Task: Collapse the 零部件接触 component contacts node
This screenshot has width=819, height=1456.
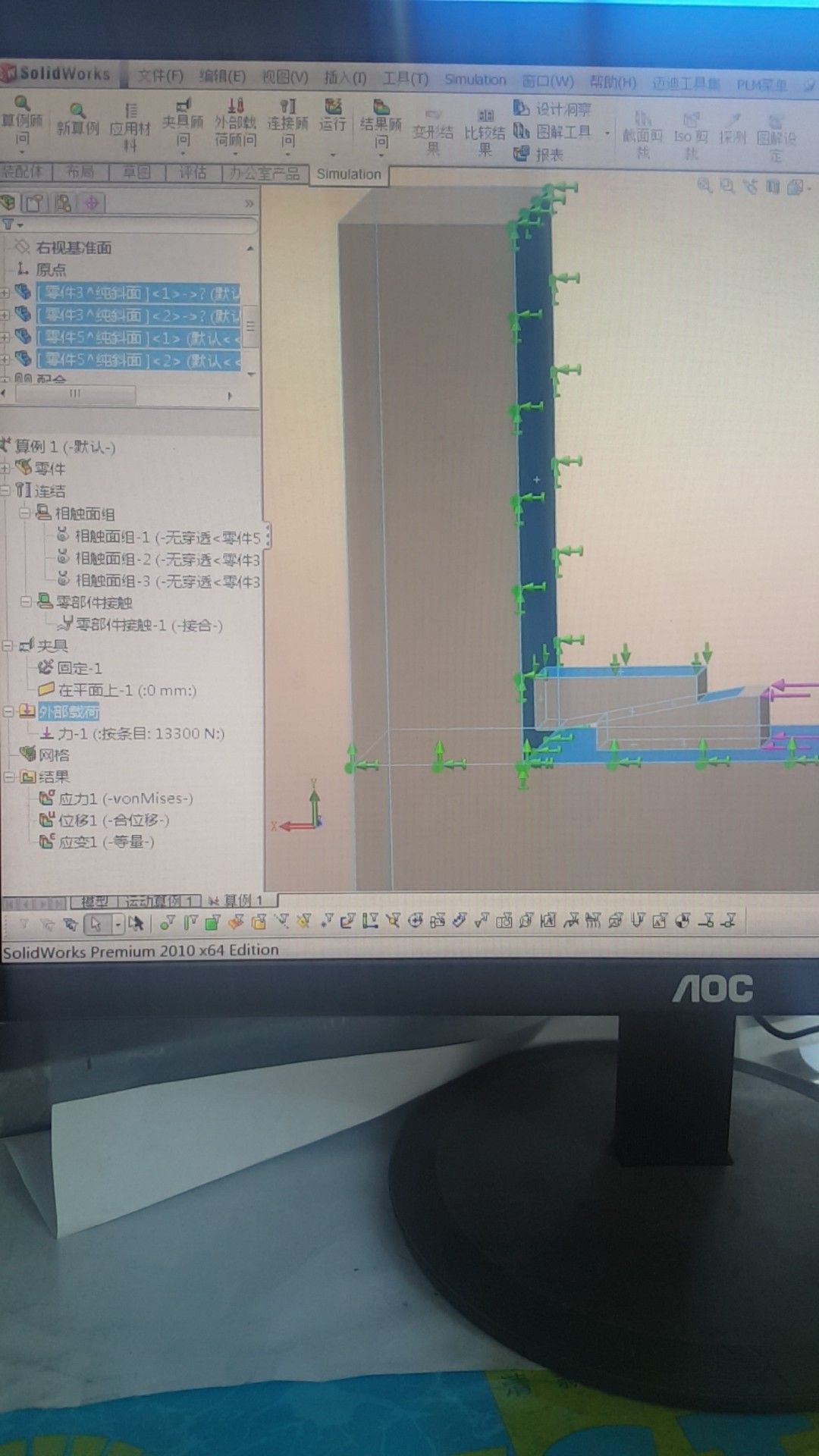Action: pos(25,602)
